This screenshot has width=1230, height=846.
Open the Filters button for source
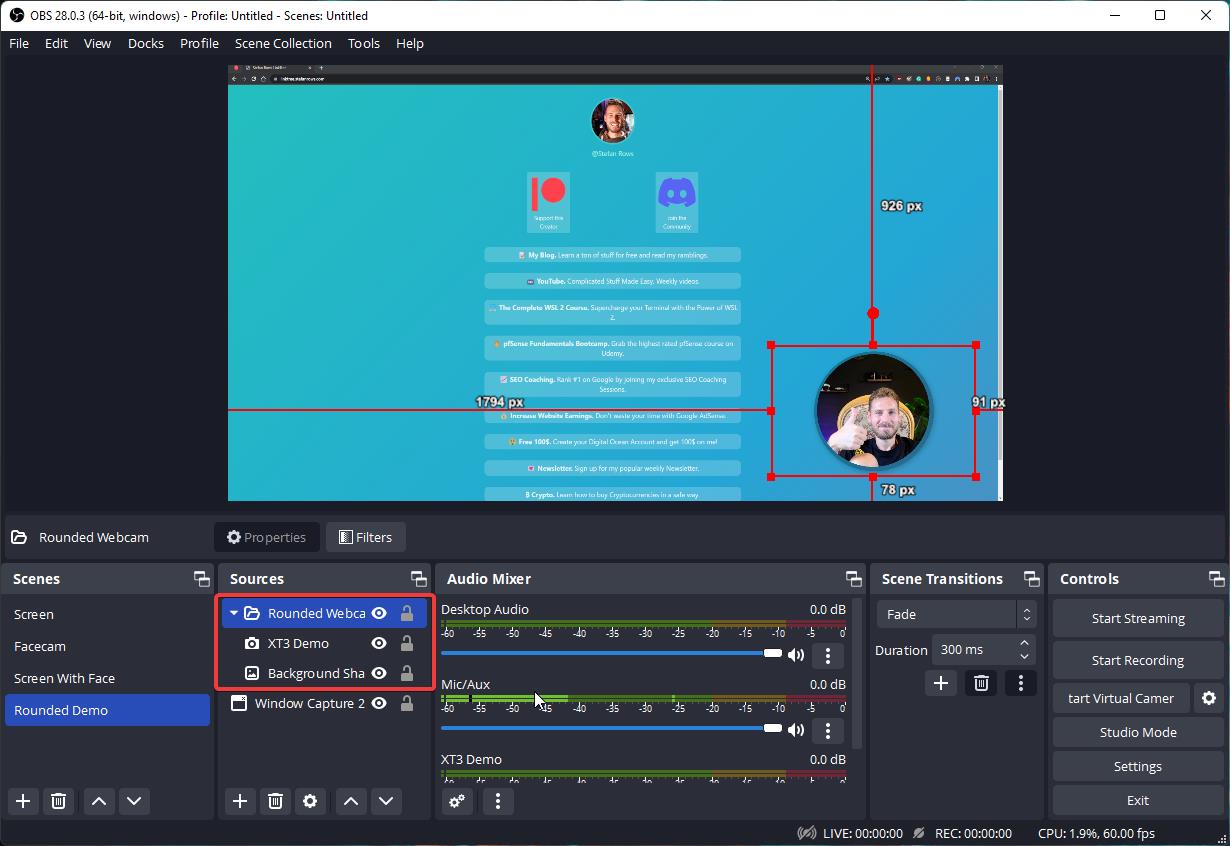click(x=365, y=537)
